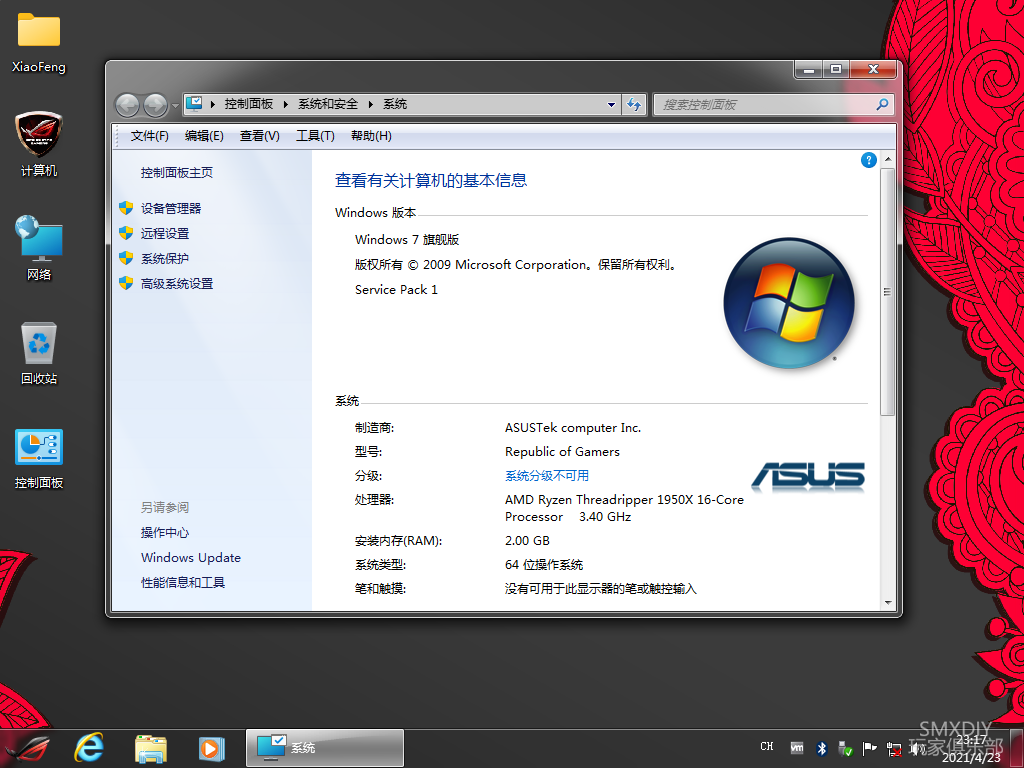The height and width of the screenshot is (768, 1024).
Task: Open the 网络 desktop icon
Action: tap(39, 248)
